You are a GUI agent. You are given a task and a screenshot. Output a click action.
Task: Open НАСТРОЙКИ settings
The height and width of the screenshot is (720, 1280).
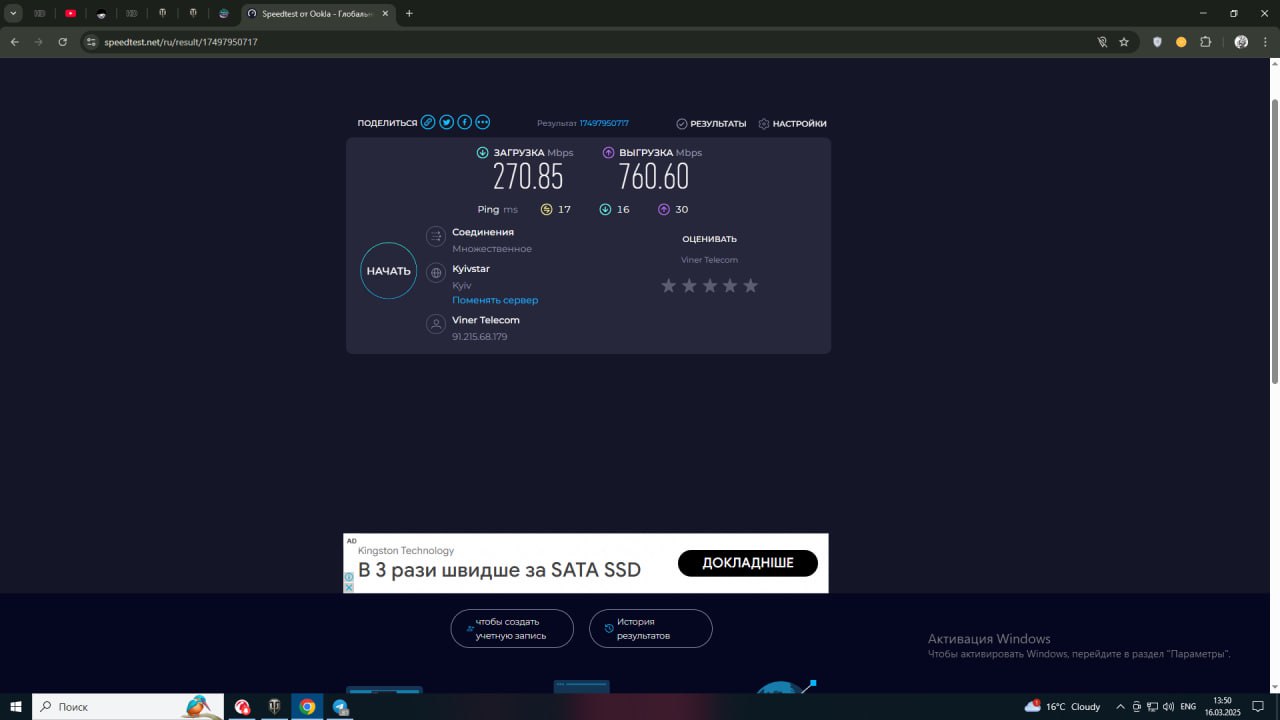point(793,124)
